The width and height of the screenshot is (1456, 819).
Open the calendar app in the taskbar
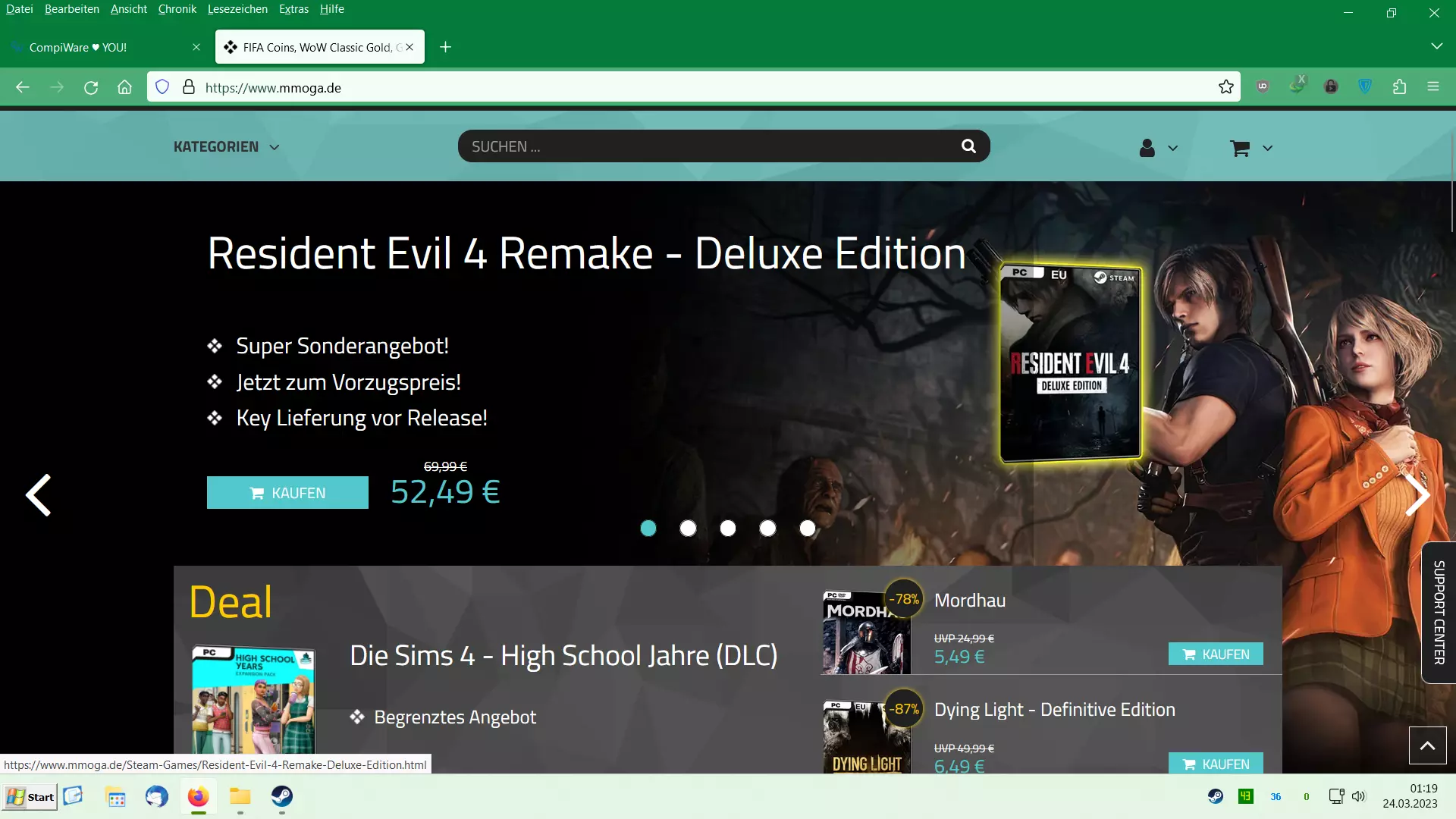(116, 797)
